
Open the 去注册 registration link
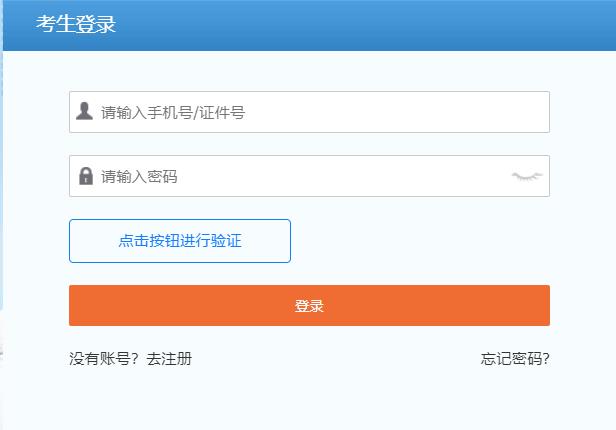tap(169, 359)
